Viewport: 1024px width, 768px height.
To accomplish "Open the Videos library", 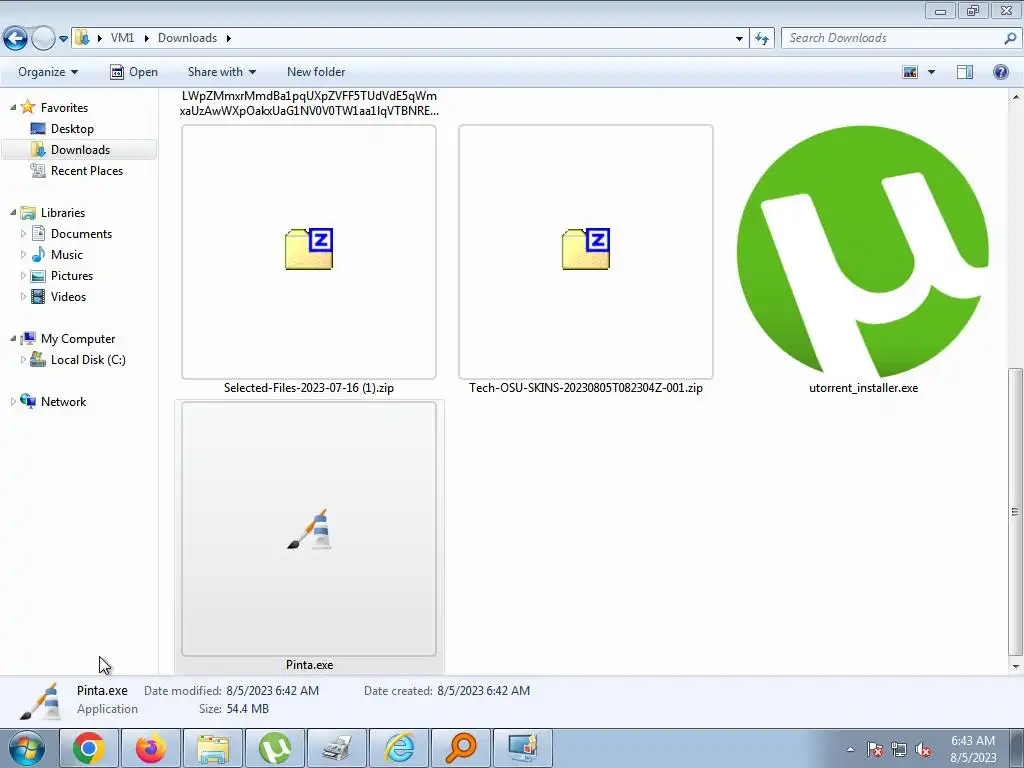I will click(68, 296).
